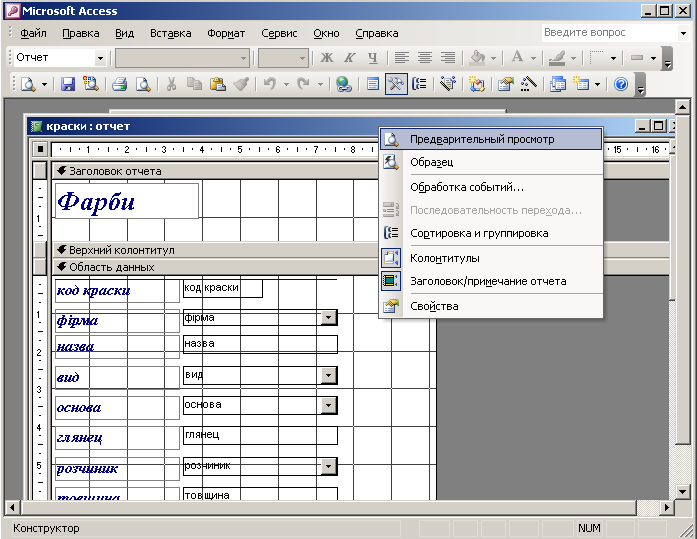Screen dimensions: 697x539
Task: Click the Copy icon in the toolbar
Action: pyautogui.click(x=194, y=84)
